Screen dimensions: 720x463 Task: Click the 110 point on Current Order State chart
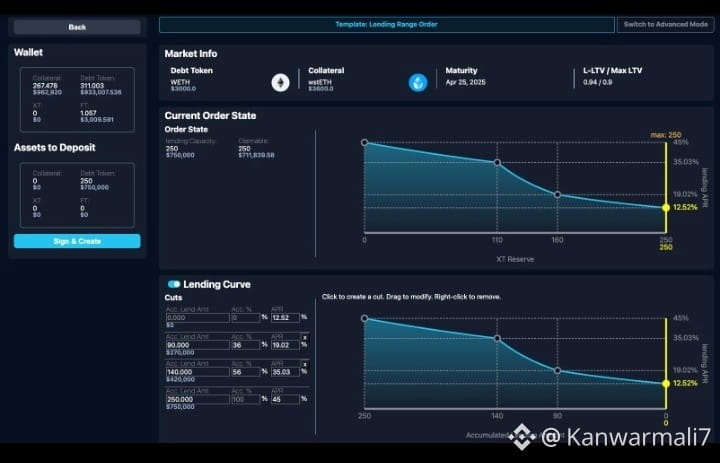497,163
